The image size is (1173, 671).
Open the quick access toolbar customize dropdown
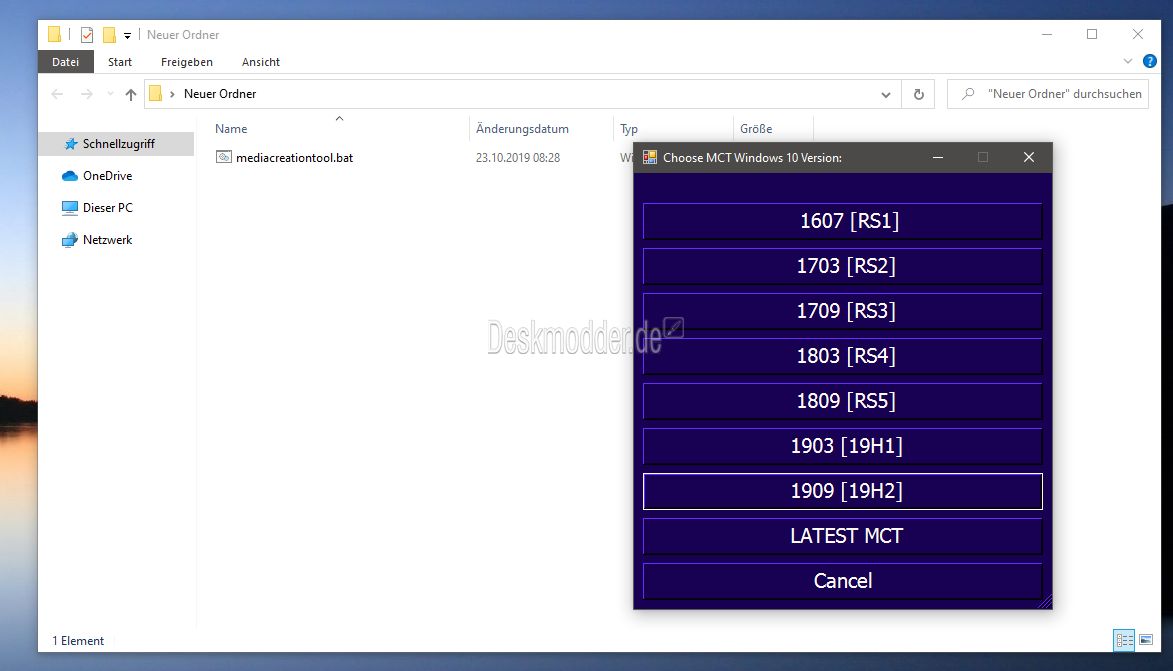[127, 35]
